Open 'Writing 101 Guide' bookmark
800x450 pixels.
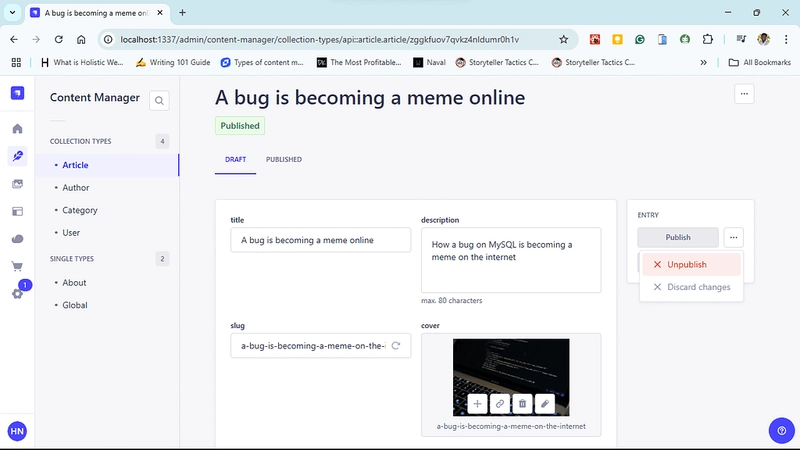[x=173, y=62]
